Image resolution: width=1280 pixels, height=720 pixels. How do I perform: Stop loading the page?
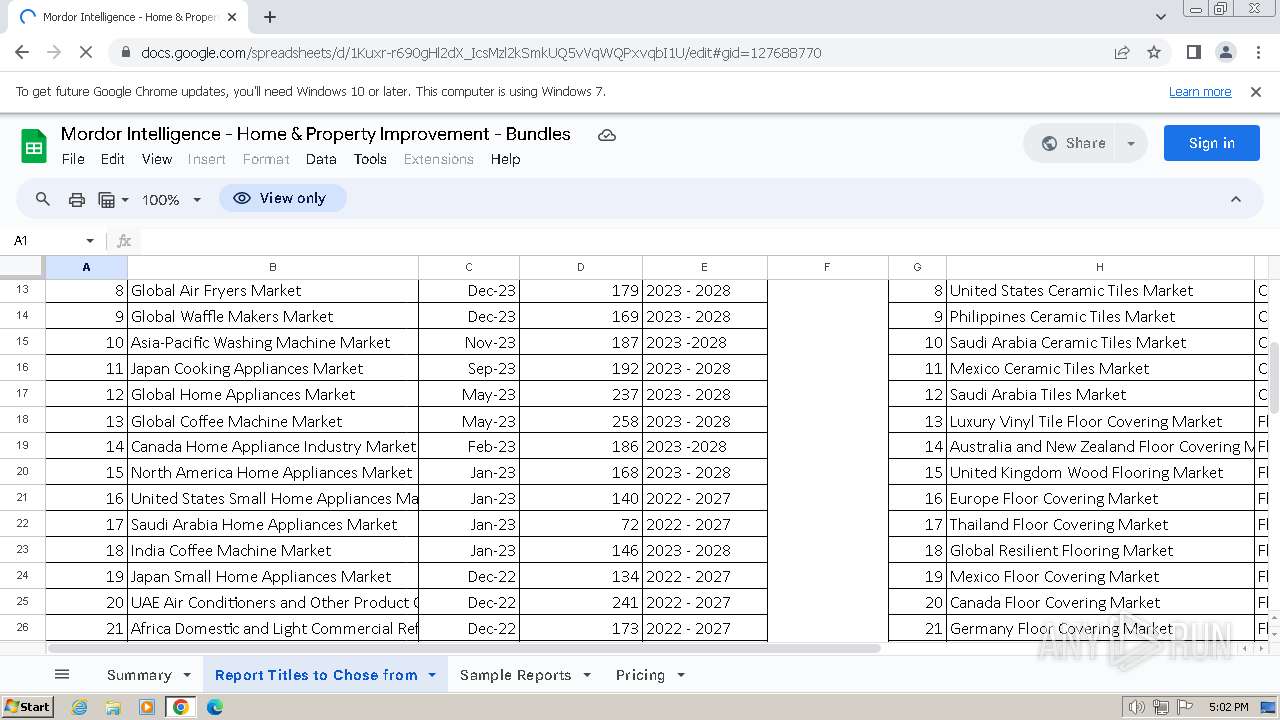coord(86,52)
